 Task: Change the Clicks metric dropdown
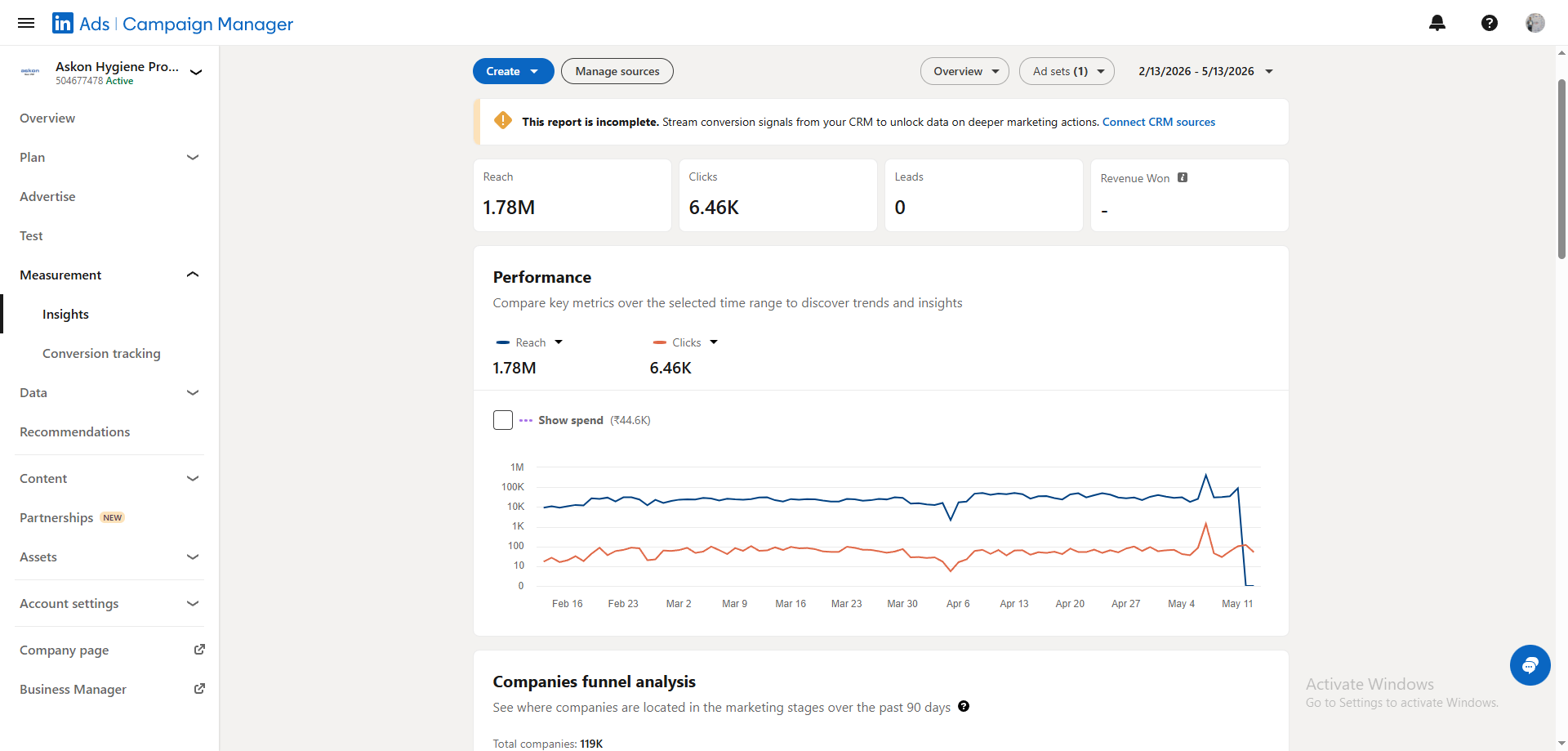[714, 342]
